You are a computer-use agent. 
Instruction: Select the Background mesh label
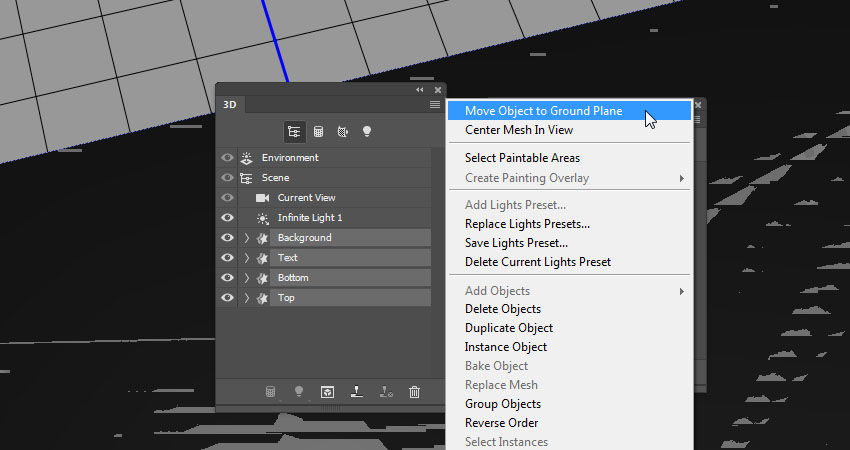[305, 238]
